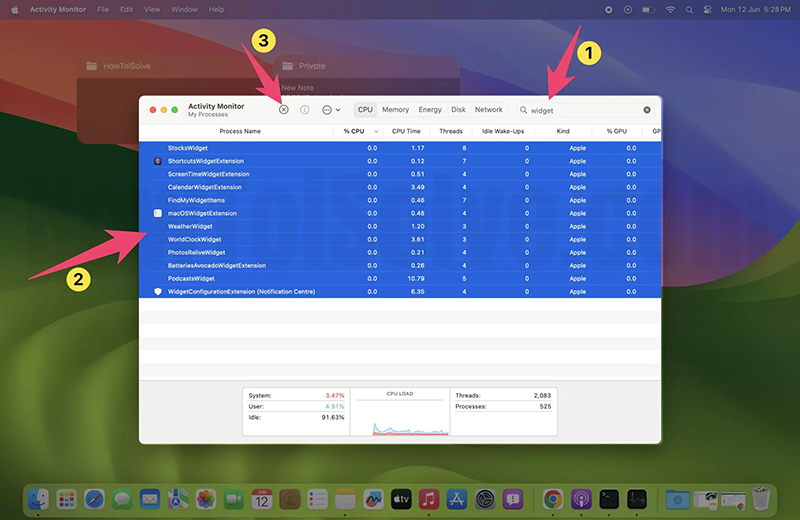The height and width of the screenshot is (520, 800).
Task: Open the File menu
Action: click(103, 9)
